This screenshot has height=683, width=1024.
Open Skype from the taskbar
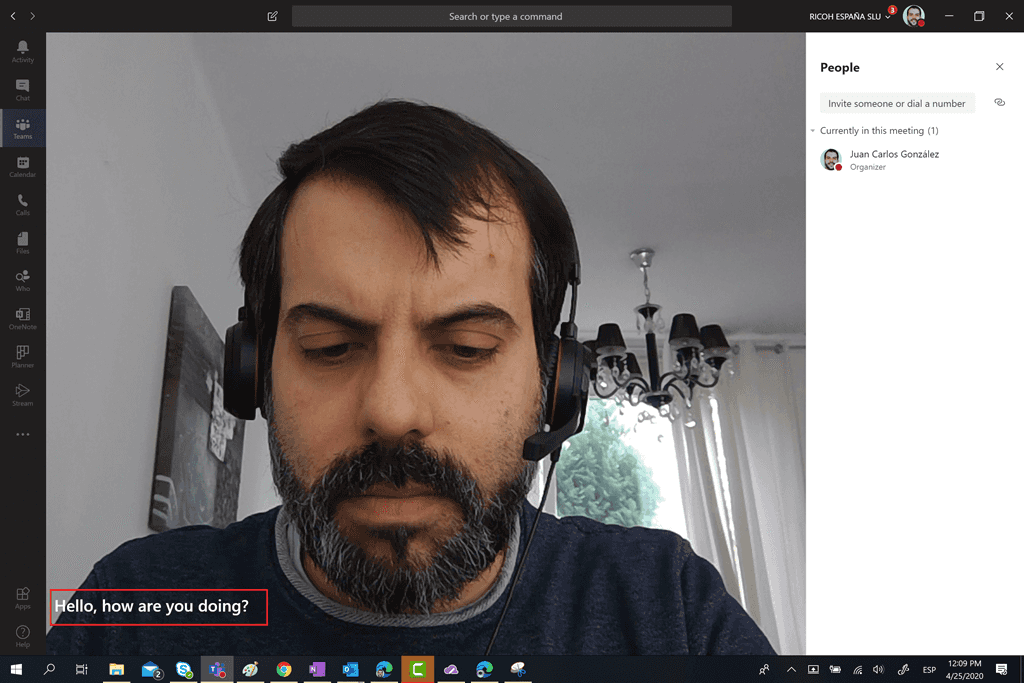click(x=184, y=669)
